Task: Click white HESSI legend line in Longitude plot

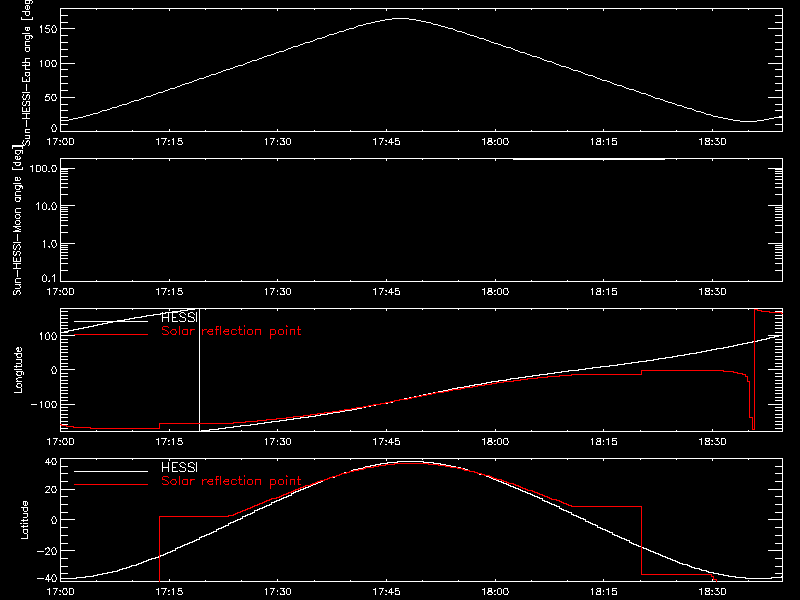Action: click(x=111, y=321)
